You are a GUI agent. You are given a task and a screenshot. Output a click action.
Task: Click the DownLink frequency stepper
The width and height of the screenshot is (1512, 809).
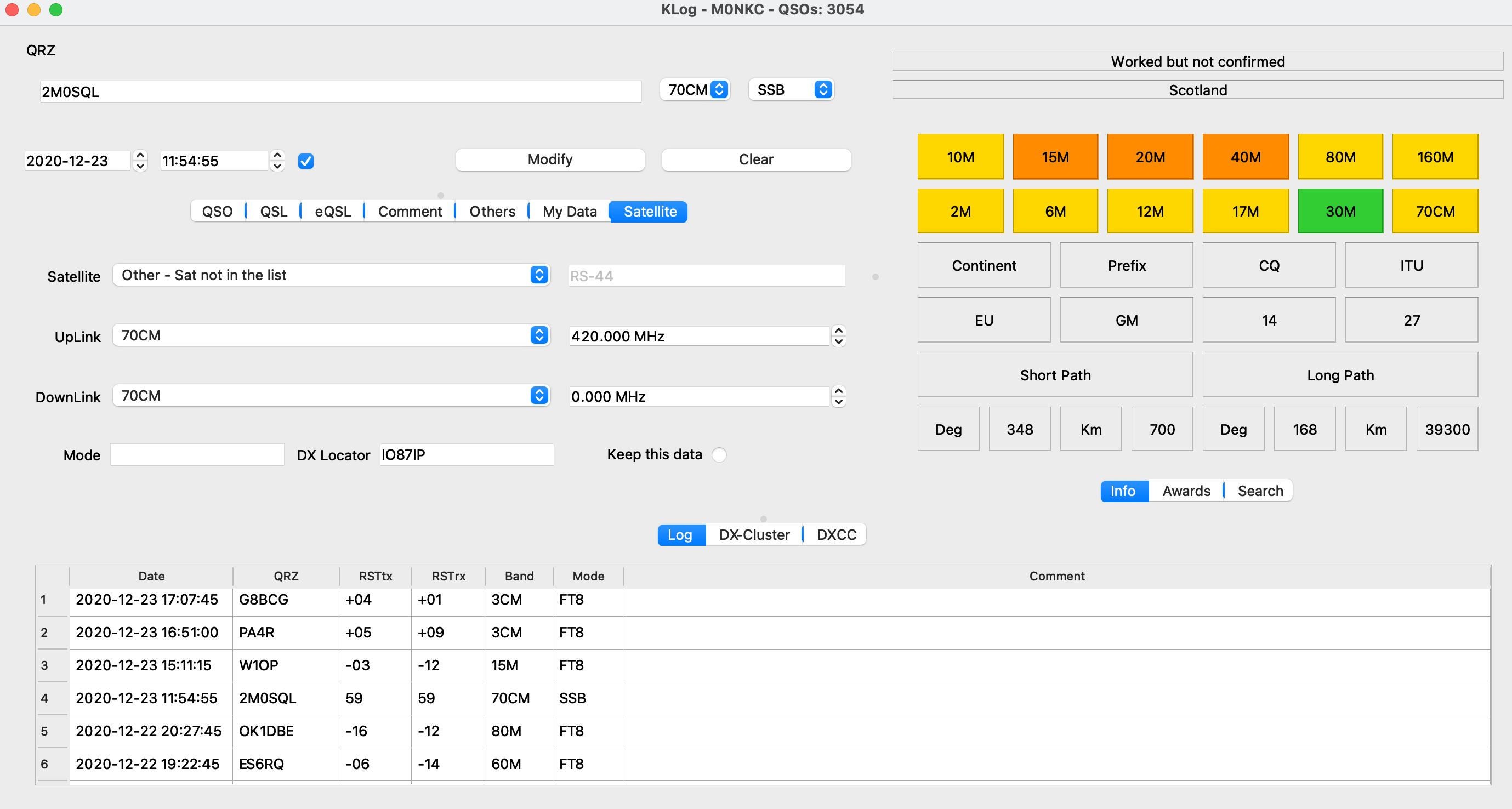[839, 397]
